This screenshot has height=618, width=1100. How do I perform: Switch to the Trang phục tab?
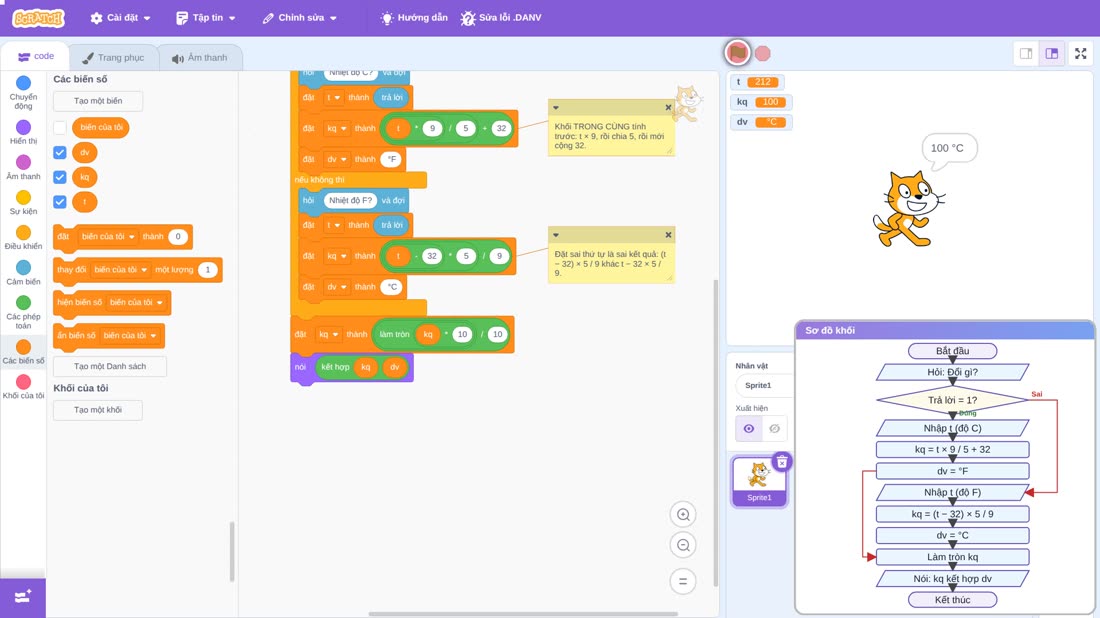tap(113, 58)
